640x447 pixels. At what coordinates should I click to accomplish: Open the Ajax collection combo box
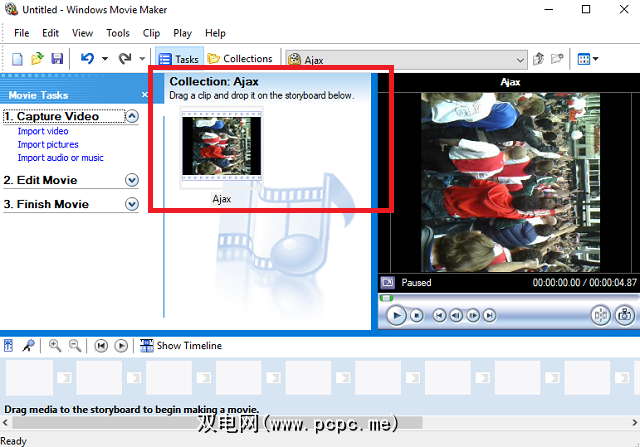pyautogui.click(x=407, y=60)
